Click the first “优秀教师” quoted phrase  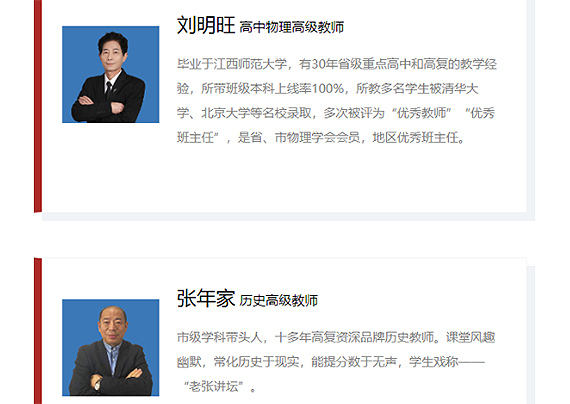pyautogui.click(x=422, y=113)
